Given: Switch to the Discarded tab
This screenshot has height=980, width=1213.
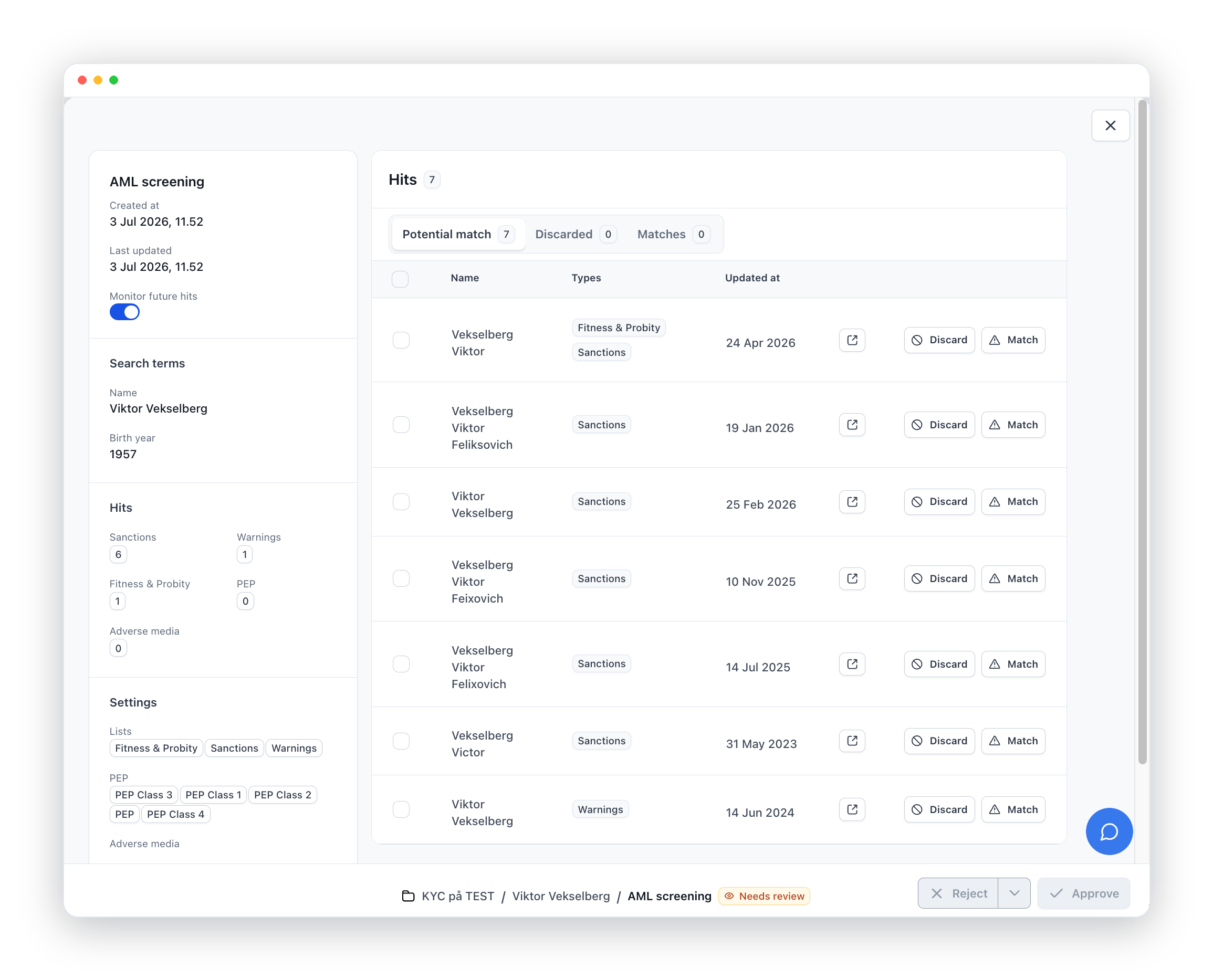Looking at the screenshot, I should (575, 234).
